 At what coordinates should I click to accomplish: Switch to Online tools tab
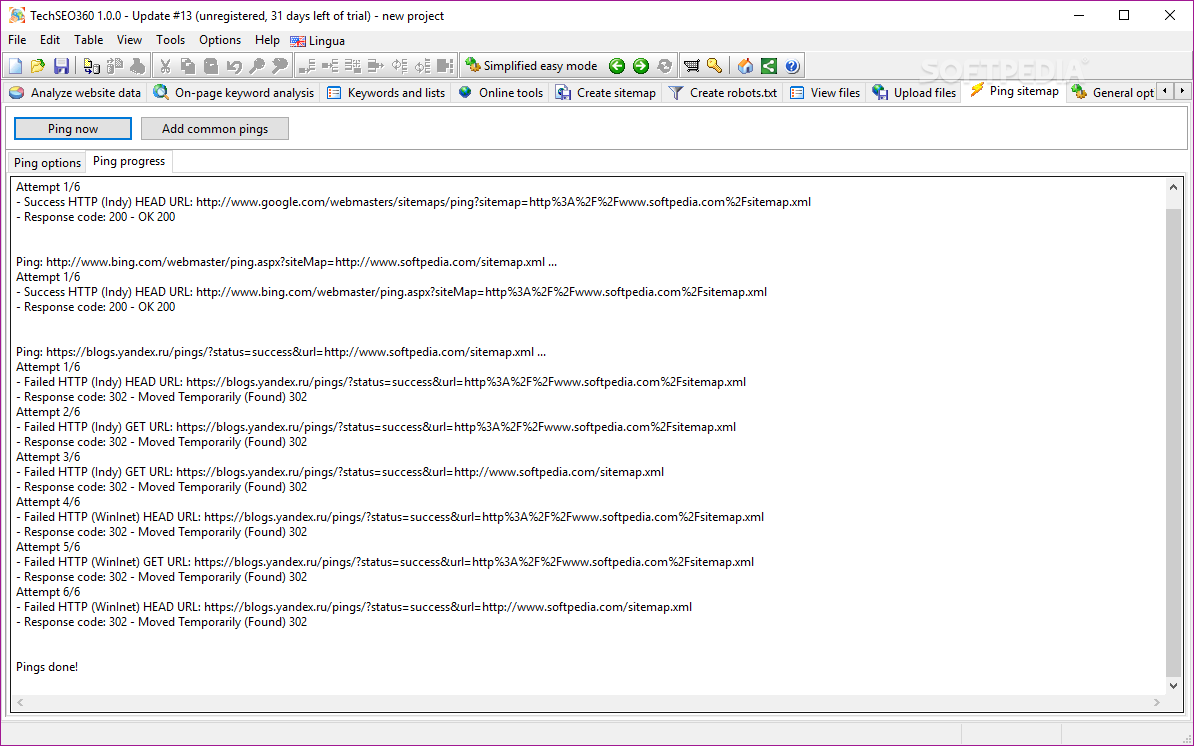(500, 93)
